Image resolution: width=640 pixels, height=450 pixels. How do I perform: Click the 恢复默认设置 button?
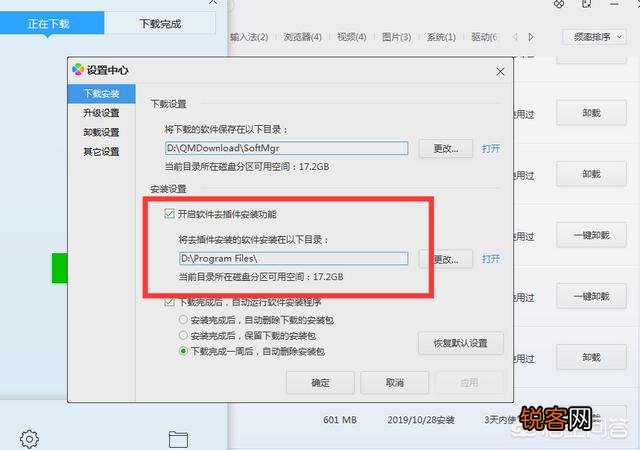[460, 343]
